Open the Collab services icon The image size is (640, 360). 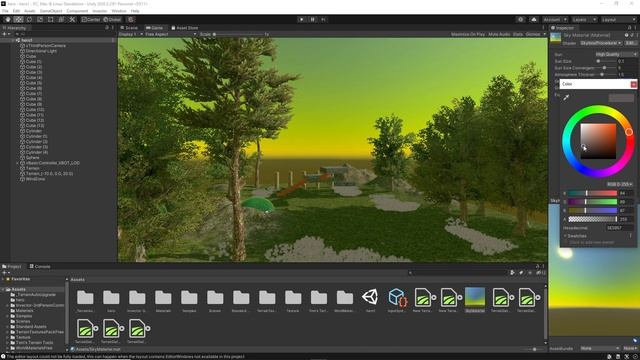[520, 19]
